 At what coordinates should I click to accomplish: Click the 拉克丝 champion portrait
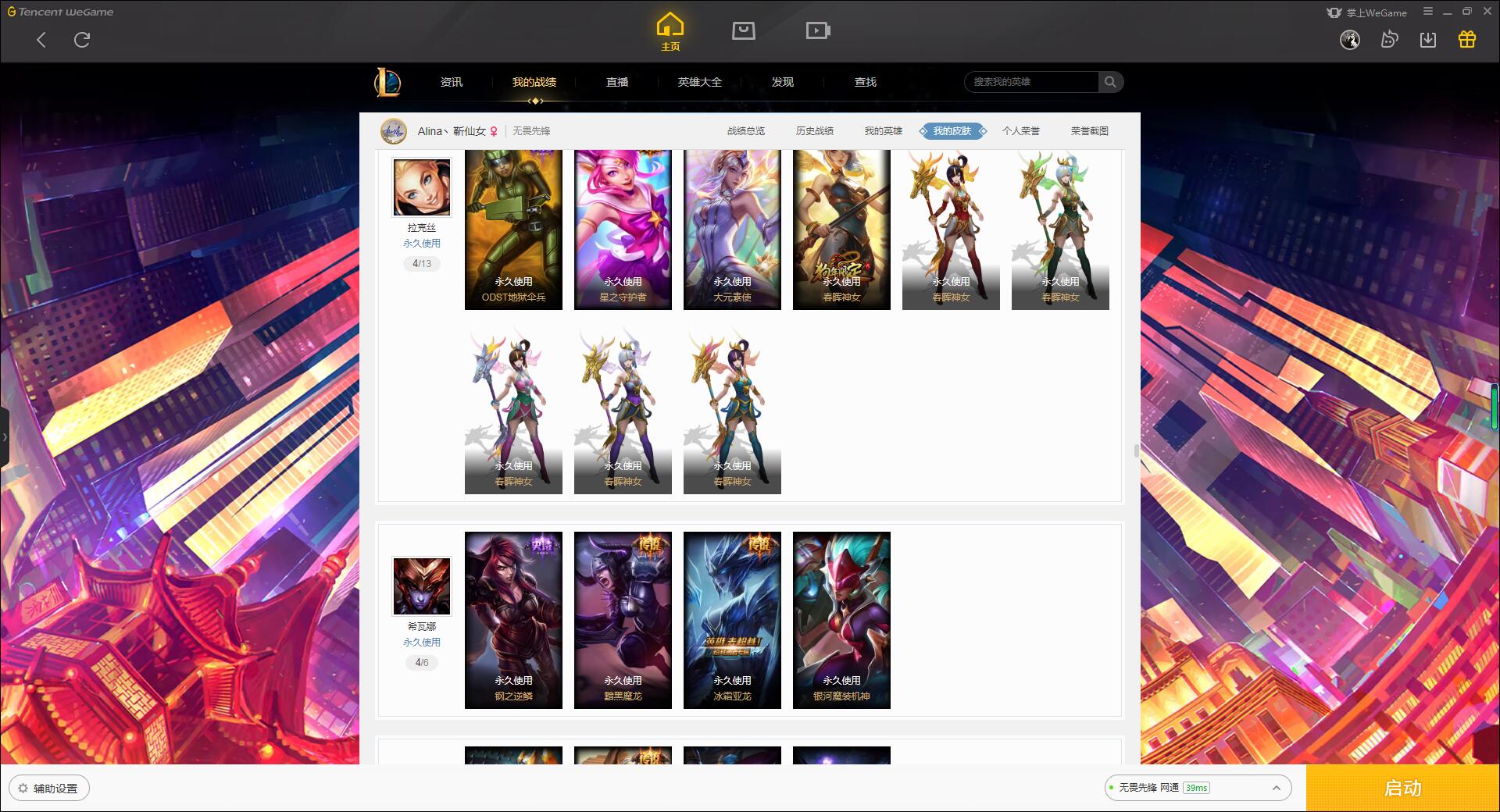(422, 188)
